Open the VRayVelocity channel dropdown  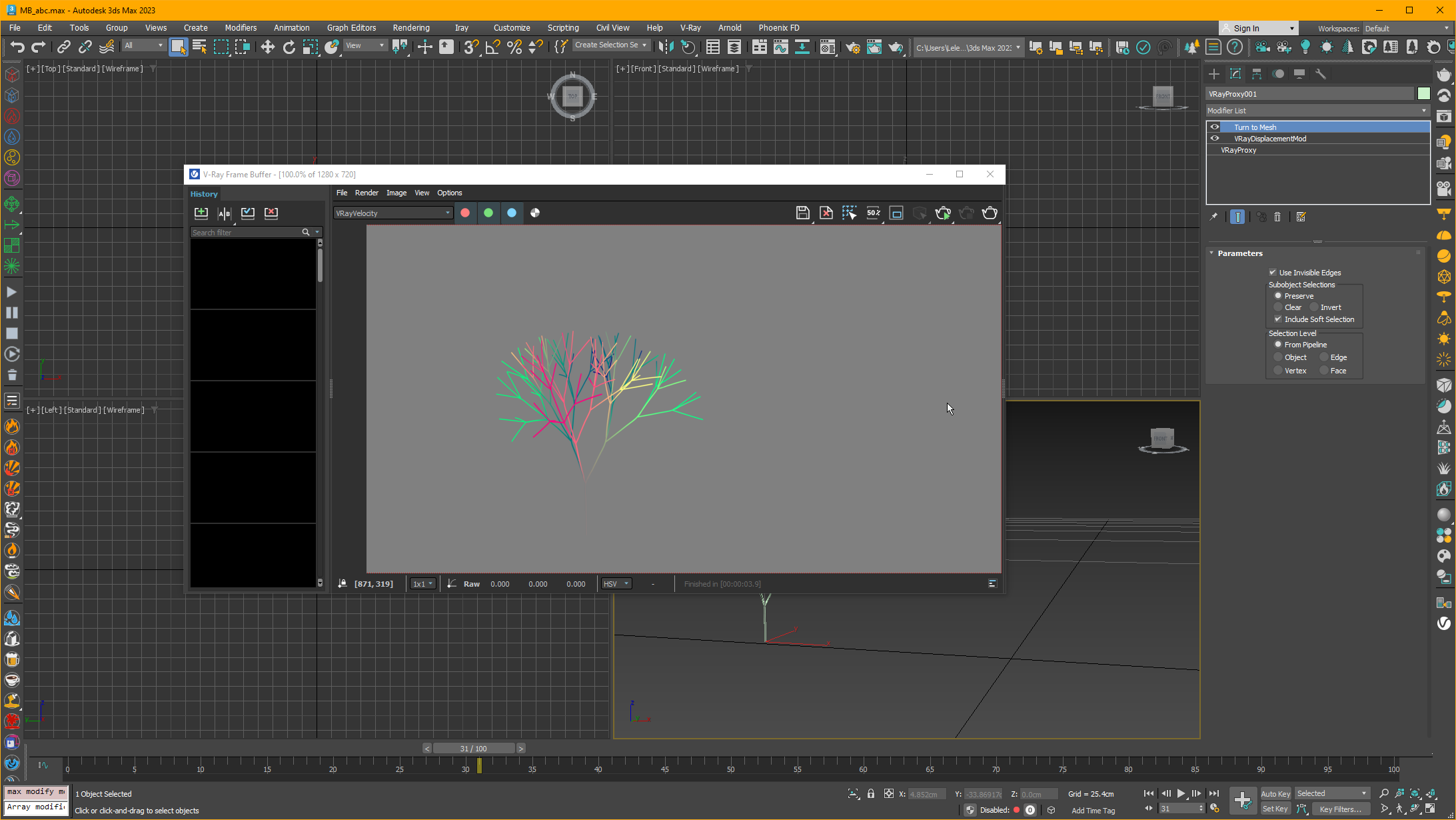click(393, 213)
